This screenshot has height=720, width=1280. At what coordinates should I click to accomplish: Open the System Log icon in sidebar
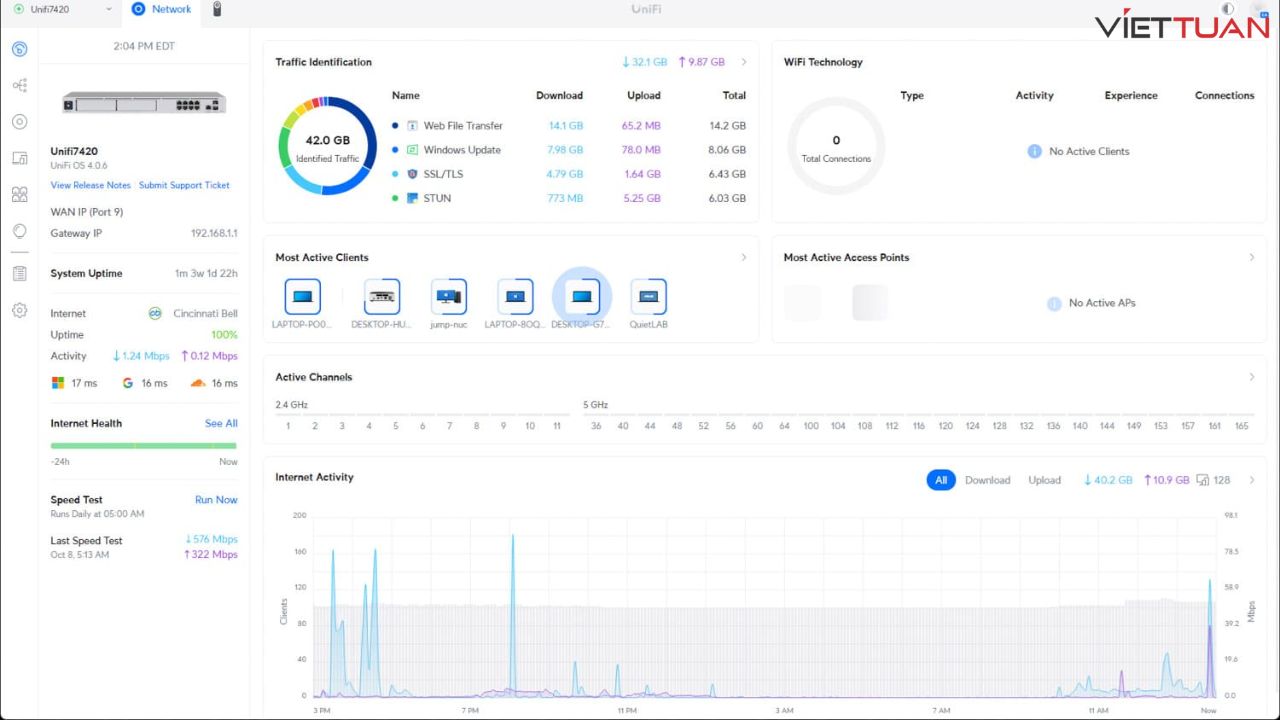click(19, 274)
